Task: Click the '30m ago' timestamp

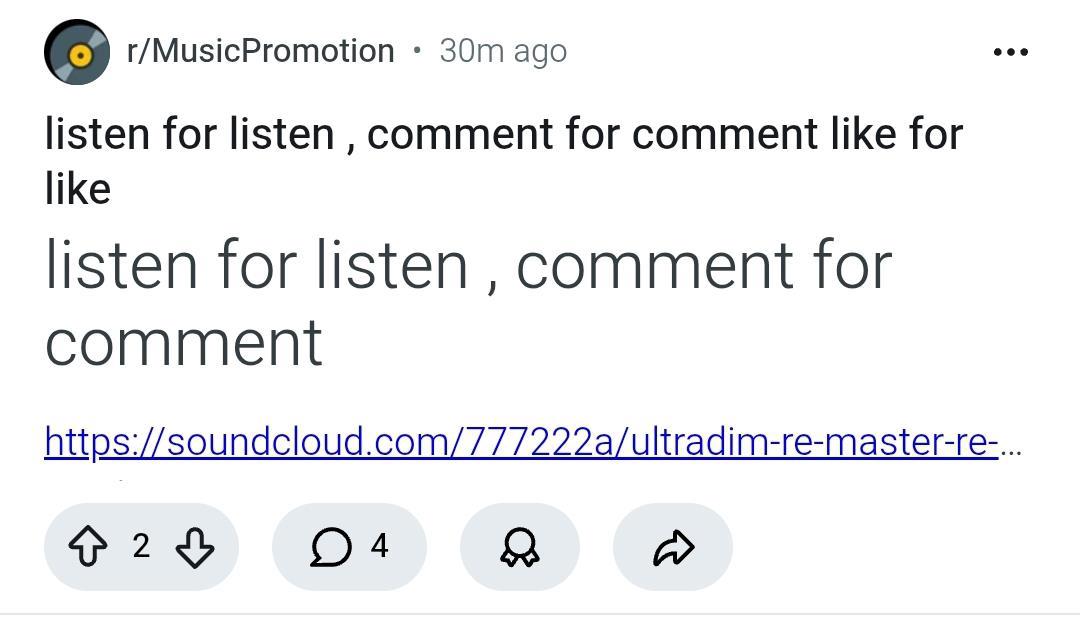Action: [503, 51]
